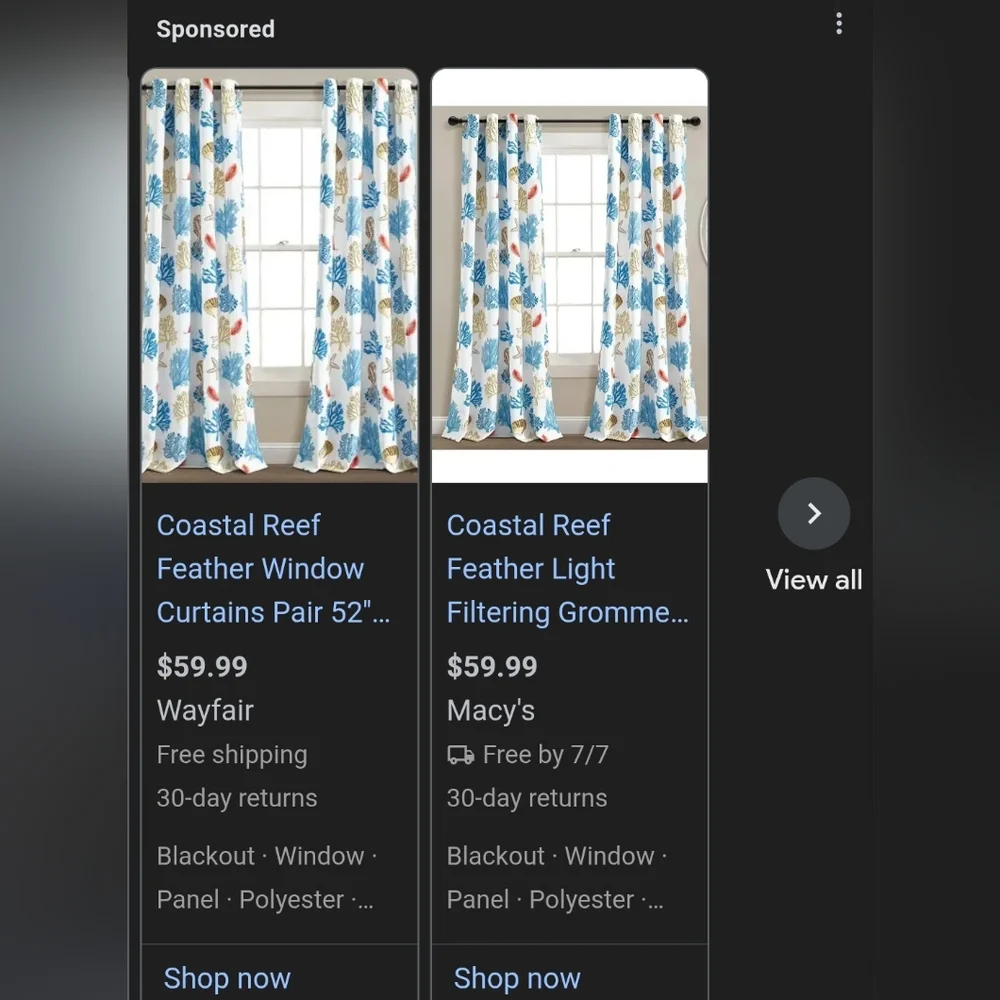This screenshot has height=1000, width=1000.
Task: Open the three-dot sponsored options menu
Action: point(839,24)
